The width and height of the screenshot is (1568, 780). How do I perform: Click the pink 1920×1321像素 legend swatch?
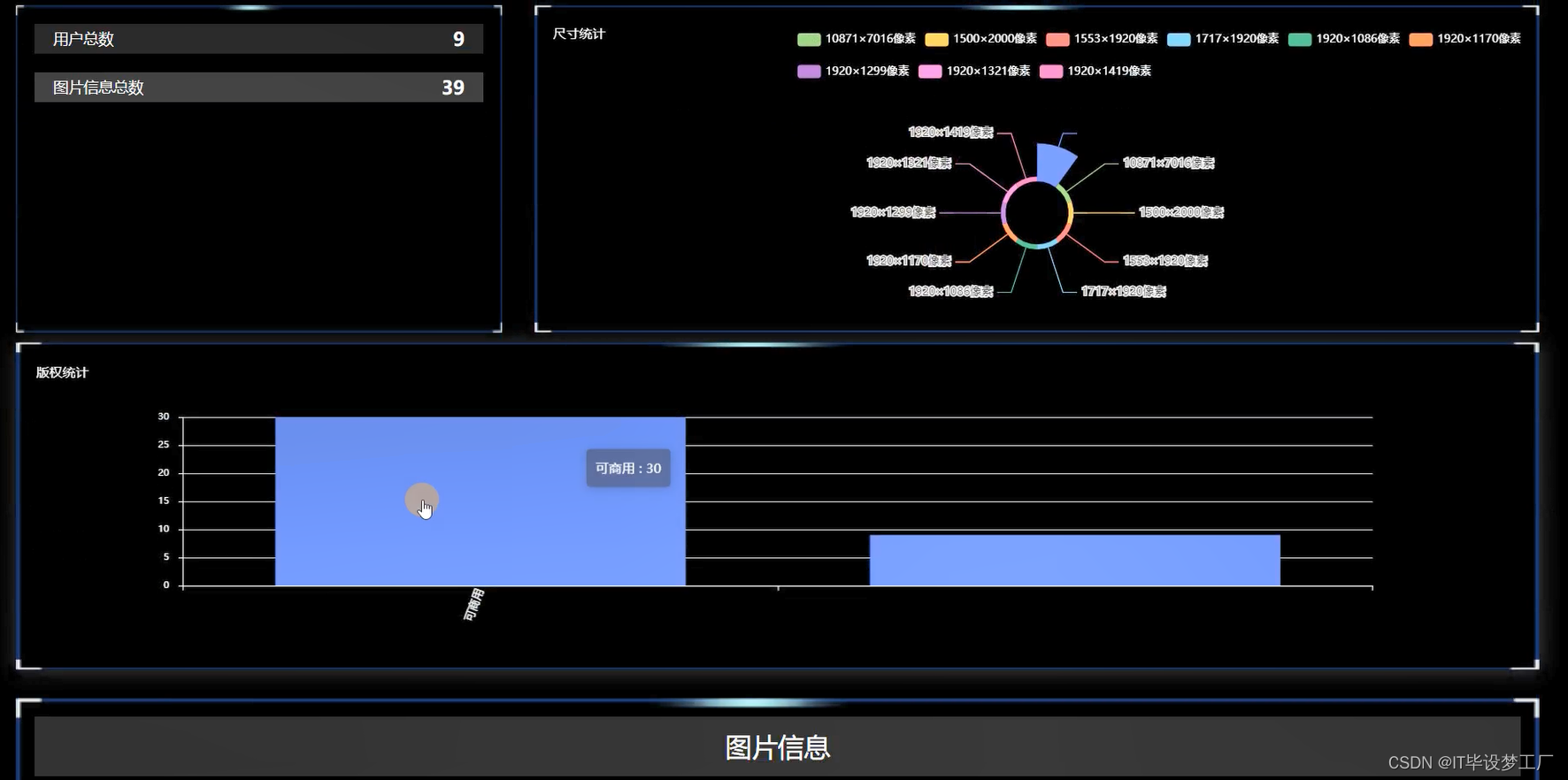[930, 72]
